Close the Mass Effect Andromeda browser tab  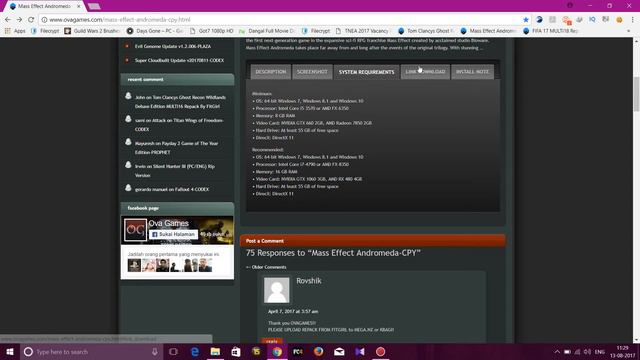click(79, 6)
